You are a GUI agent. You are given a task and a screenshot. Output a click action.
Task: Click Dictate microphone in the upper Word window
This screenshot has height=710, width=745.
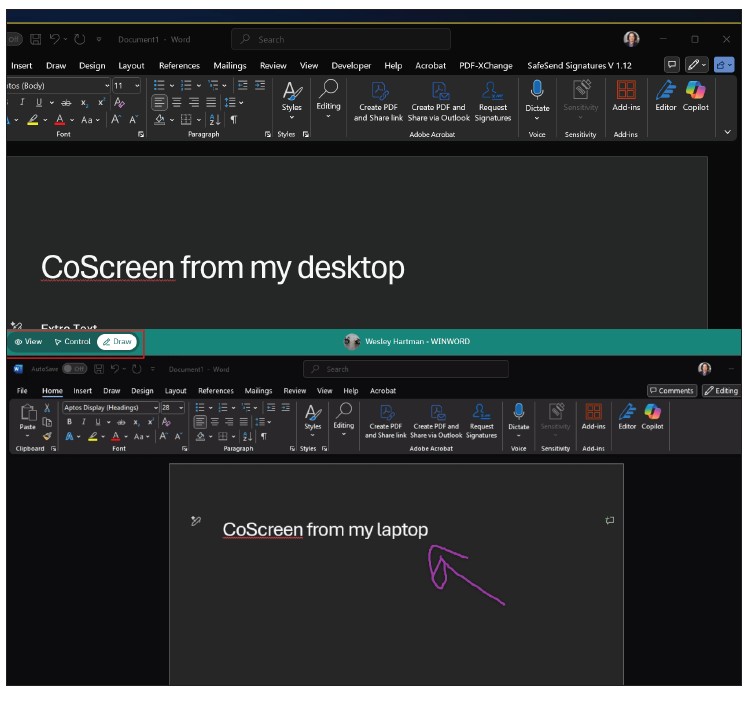(537, 91)
